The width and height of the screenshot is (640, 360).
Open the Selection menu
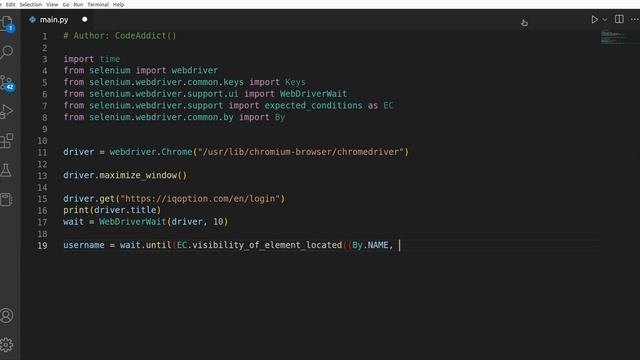31,4
